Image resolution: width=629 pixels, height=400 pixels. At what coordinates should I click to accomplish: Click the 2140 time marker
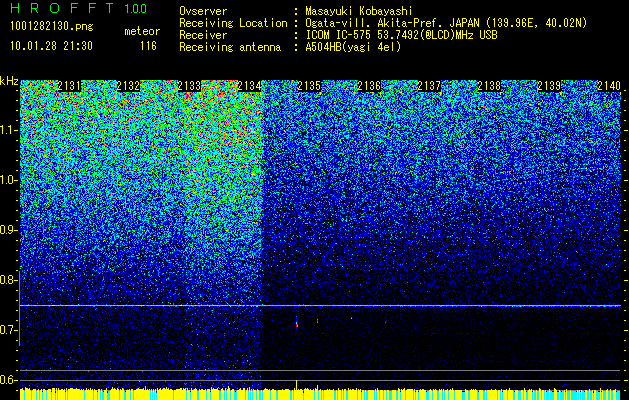pos(609,86)
